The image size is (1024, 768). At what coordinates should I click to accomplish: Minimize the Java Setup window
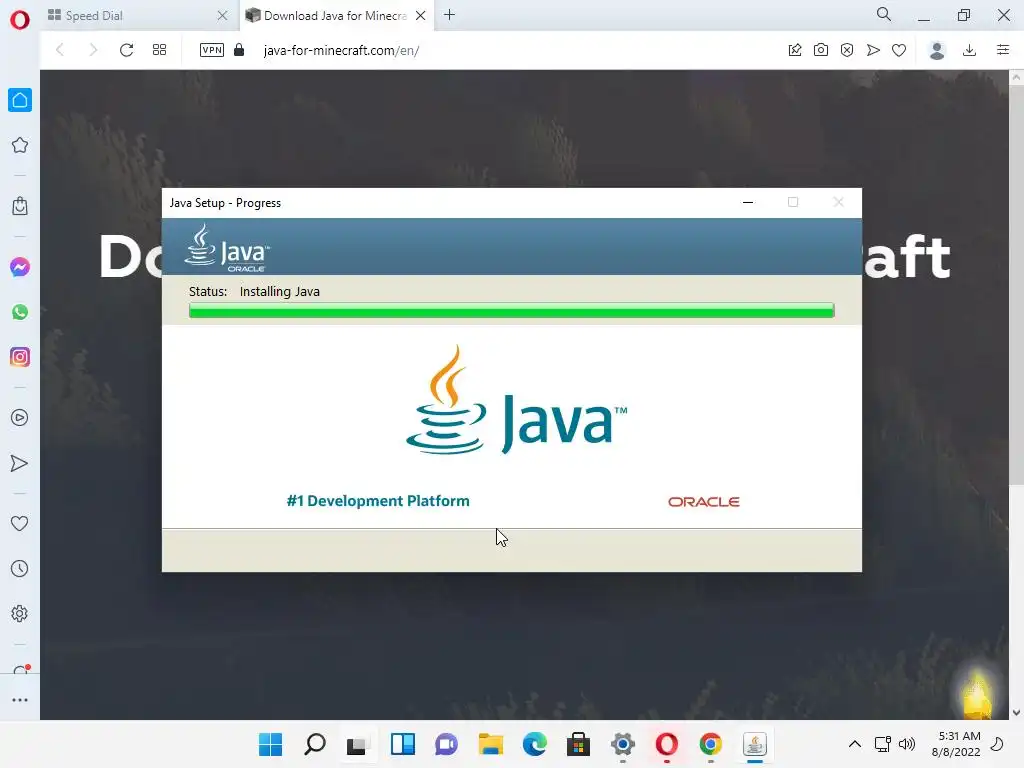click(748, 202)
